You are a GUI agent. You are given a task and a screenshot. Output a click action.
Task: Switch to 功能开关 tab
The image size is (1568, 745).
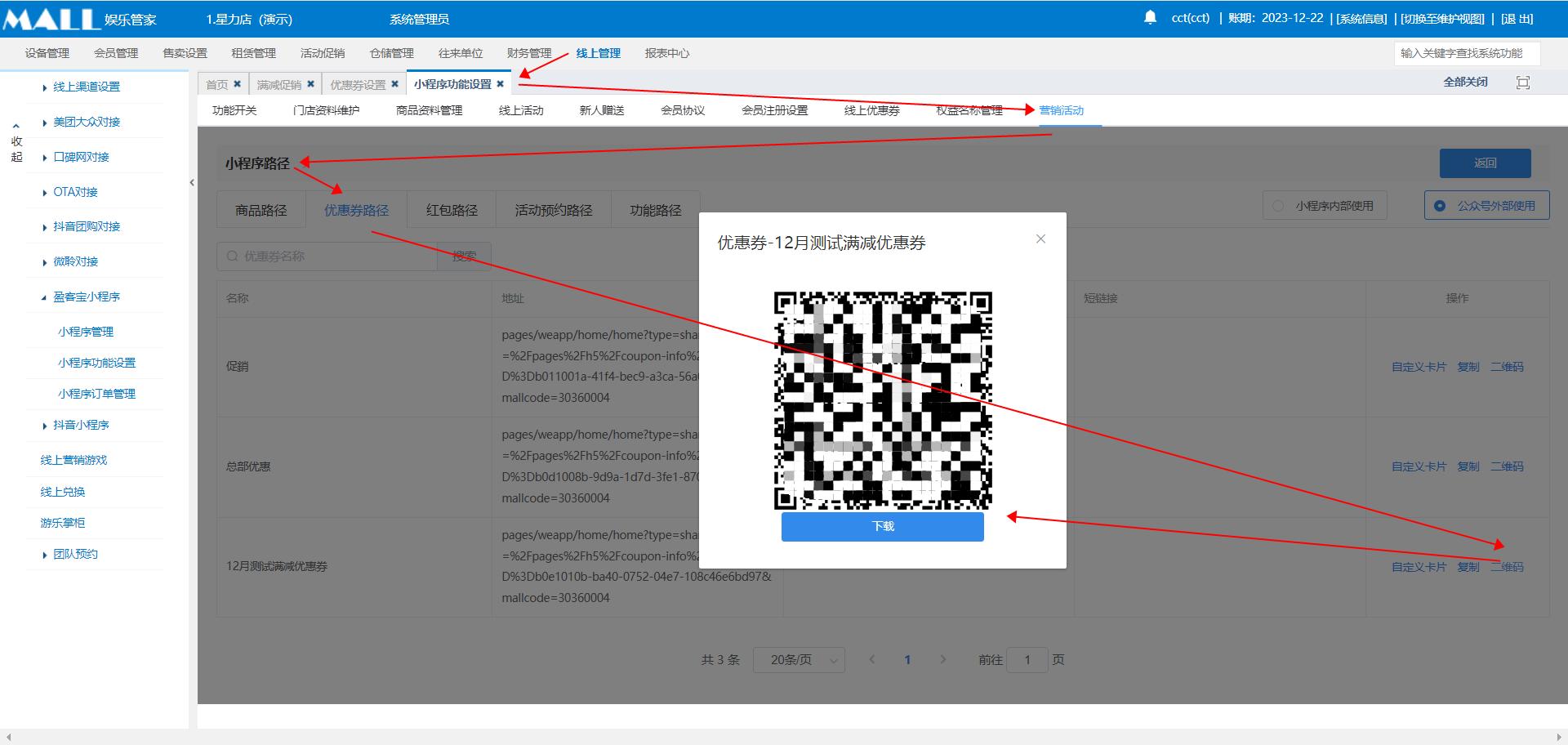(x=234, y=110)
